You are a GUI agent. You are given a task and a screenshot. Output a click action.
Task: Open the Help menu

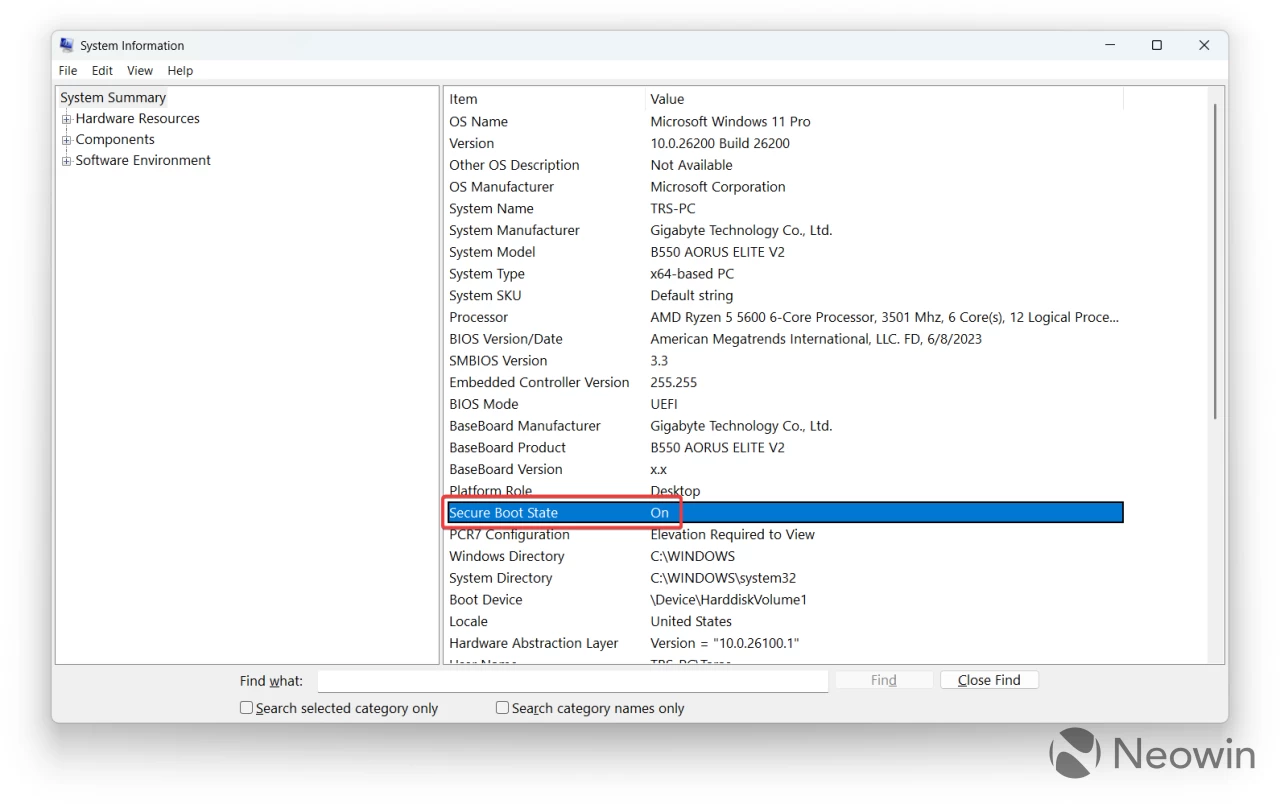(180, 70)
